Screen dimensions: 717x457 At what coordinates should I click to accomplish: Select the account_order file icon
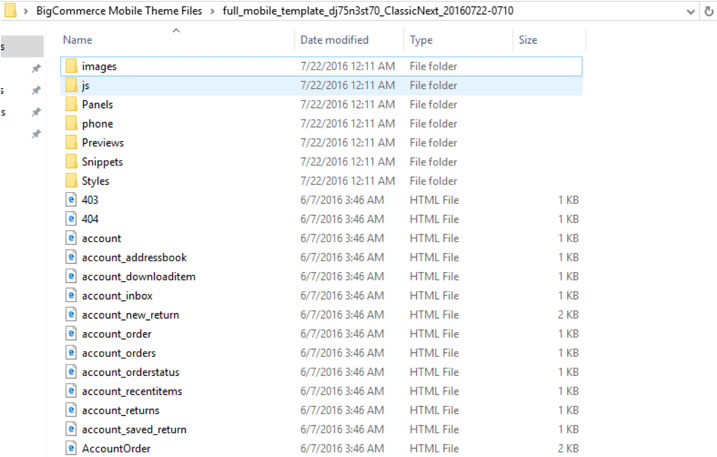[71, 333]
